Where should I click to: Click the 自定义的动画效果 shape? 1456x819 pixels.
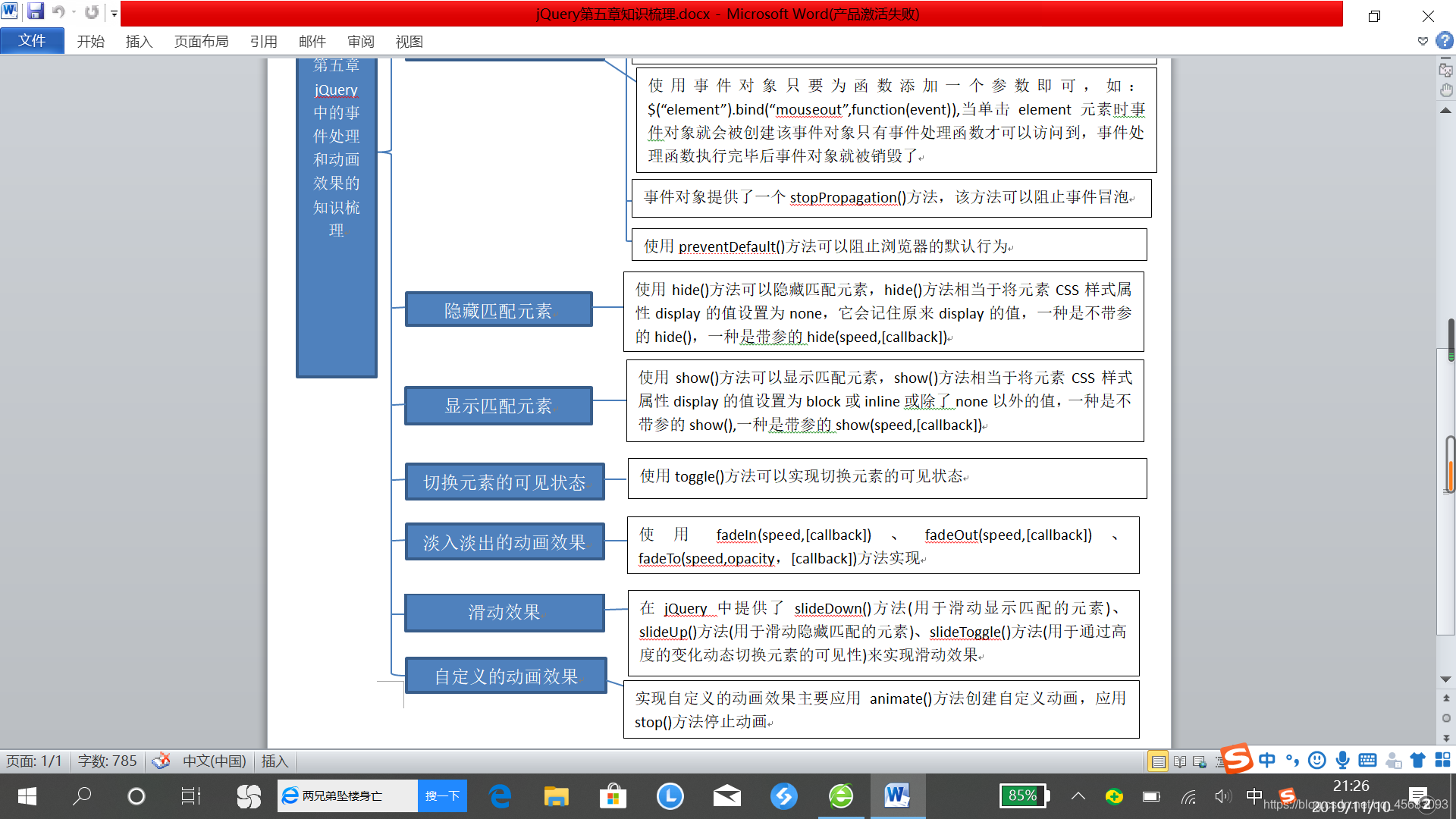coord(506,675)
